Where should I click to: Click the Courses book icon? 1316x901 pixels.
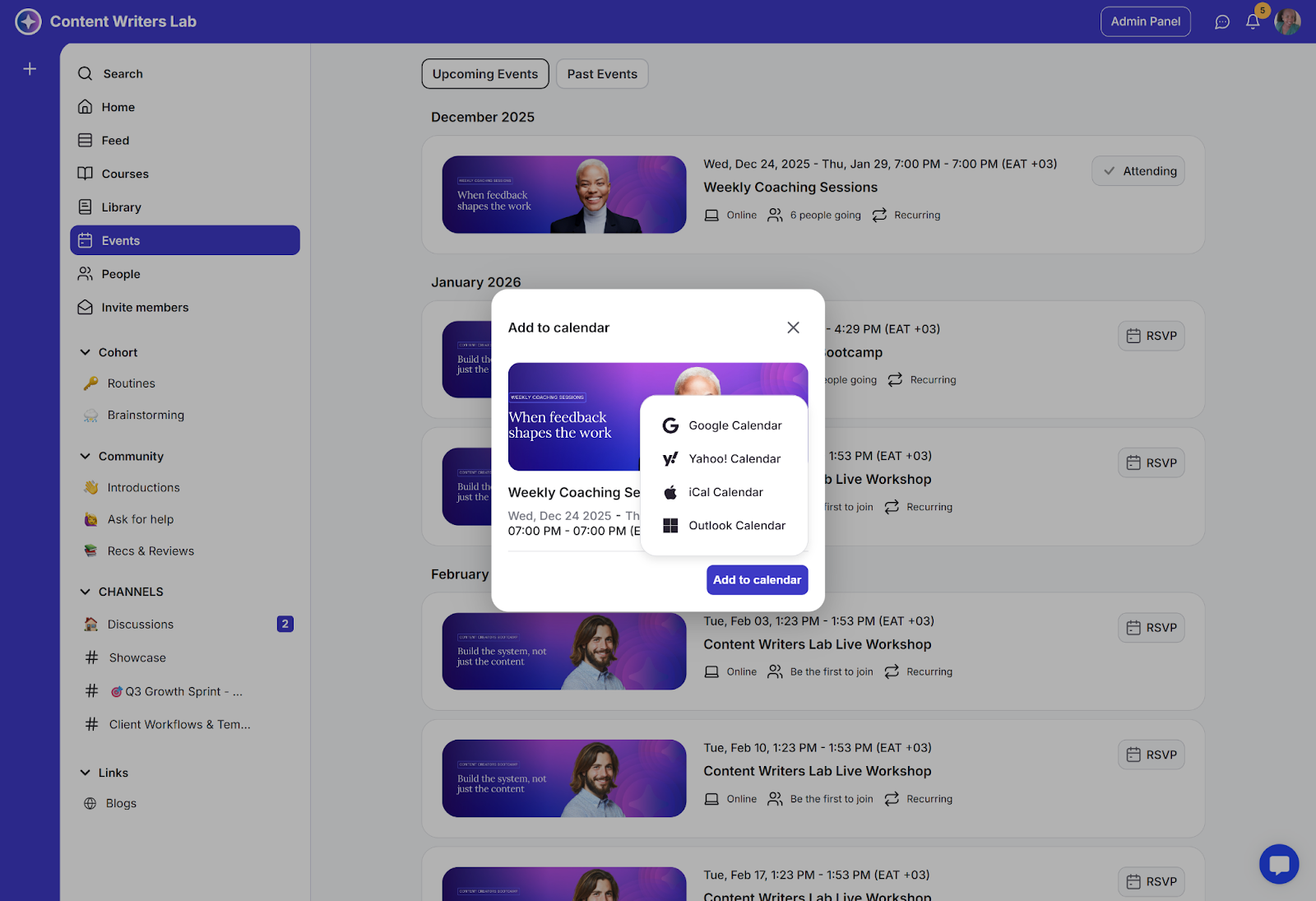coord(85,174)
